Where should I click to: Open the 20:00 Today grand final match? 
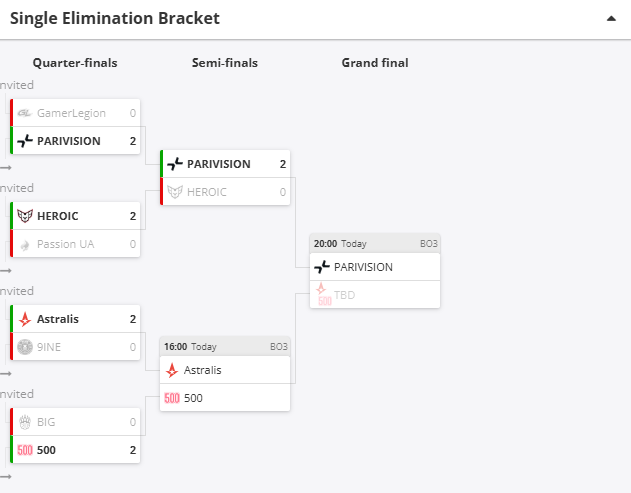pos(375,243)
